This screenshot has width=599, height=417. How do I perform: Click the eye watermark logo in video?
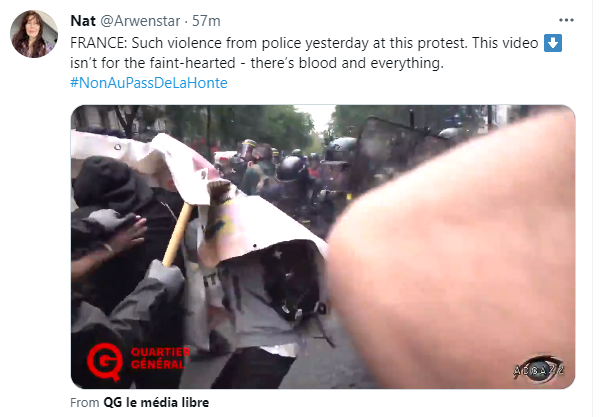538,369
